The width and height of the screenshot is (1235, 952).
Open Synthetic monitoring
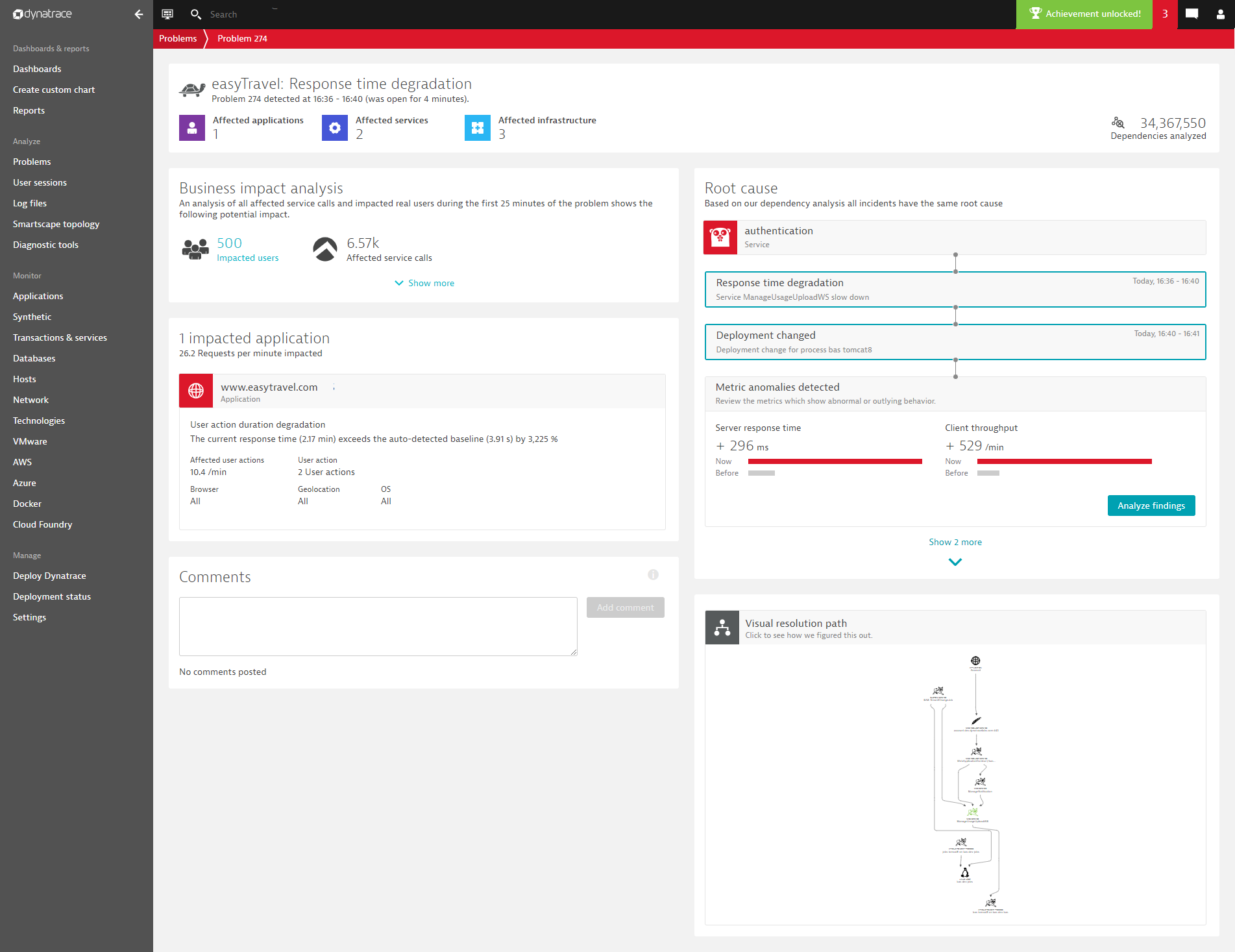(x=32, y=317)
